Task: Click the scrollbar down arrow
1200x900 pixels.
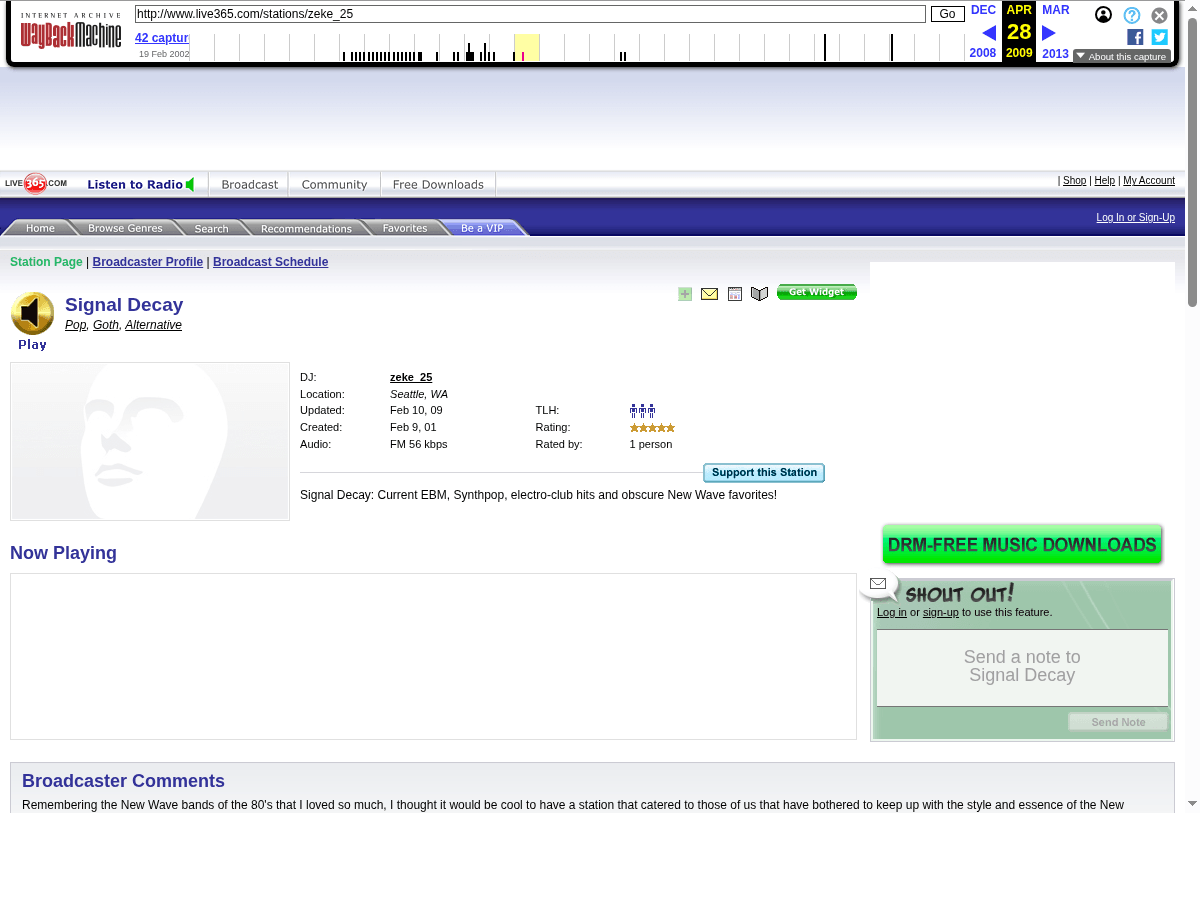Action: pos(1192,803)
